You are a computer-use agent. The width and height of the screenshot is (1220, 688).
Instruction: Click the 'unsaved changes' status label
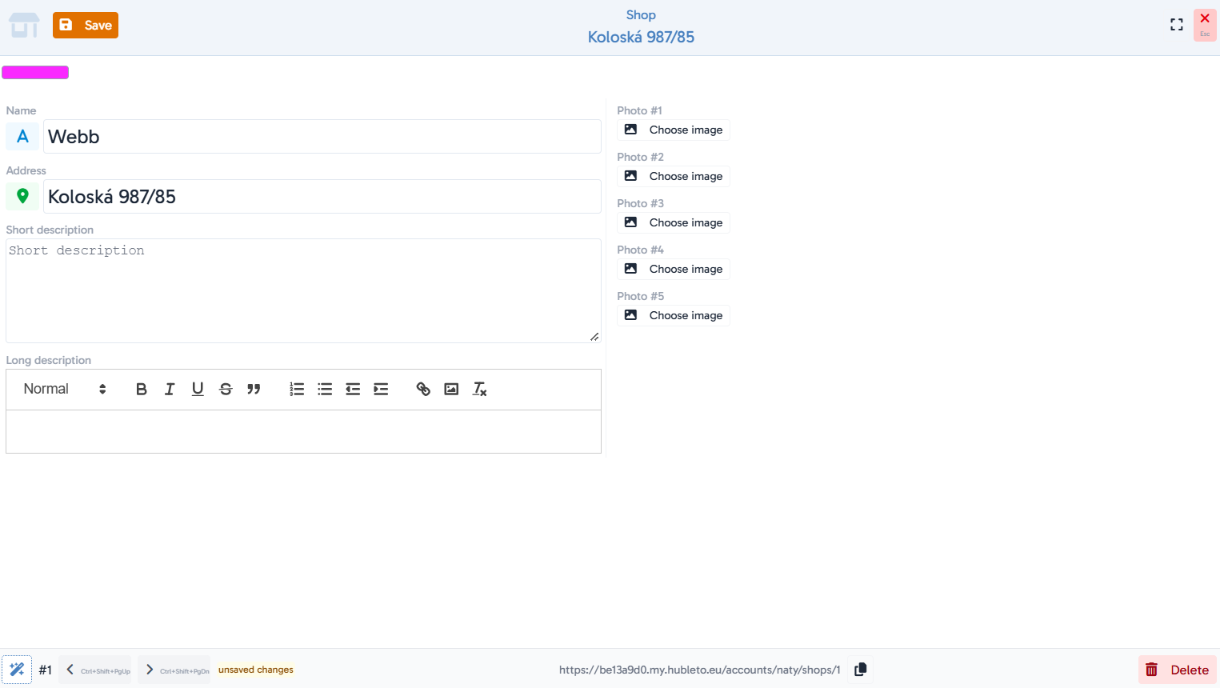(x=256, y=670)
